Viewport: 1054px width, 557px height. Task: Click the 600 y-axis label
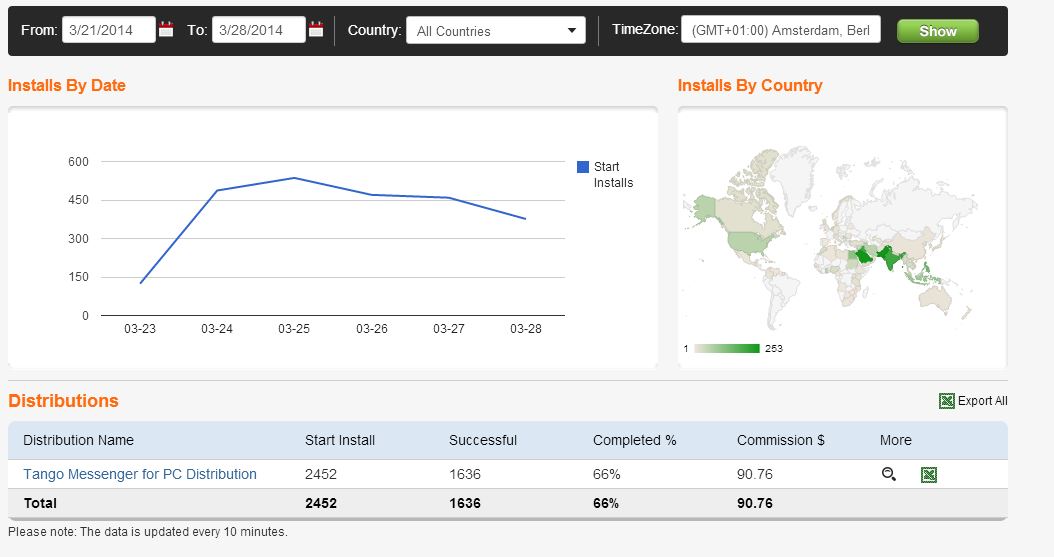(x=79, y=161)
